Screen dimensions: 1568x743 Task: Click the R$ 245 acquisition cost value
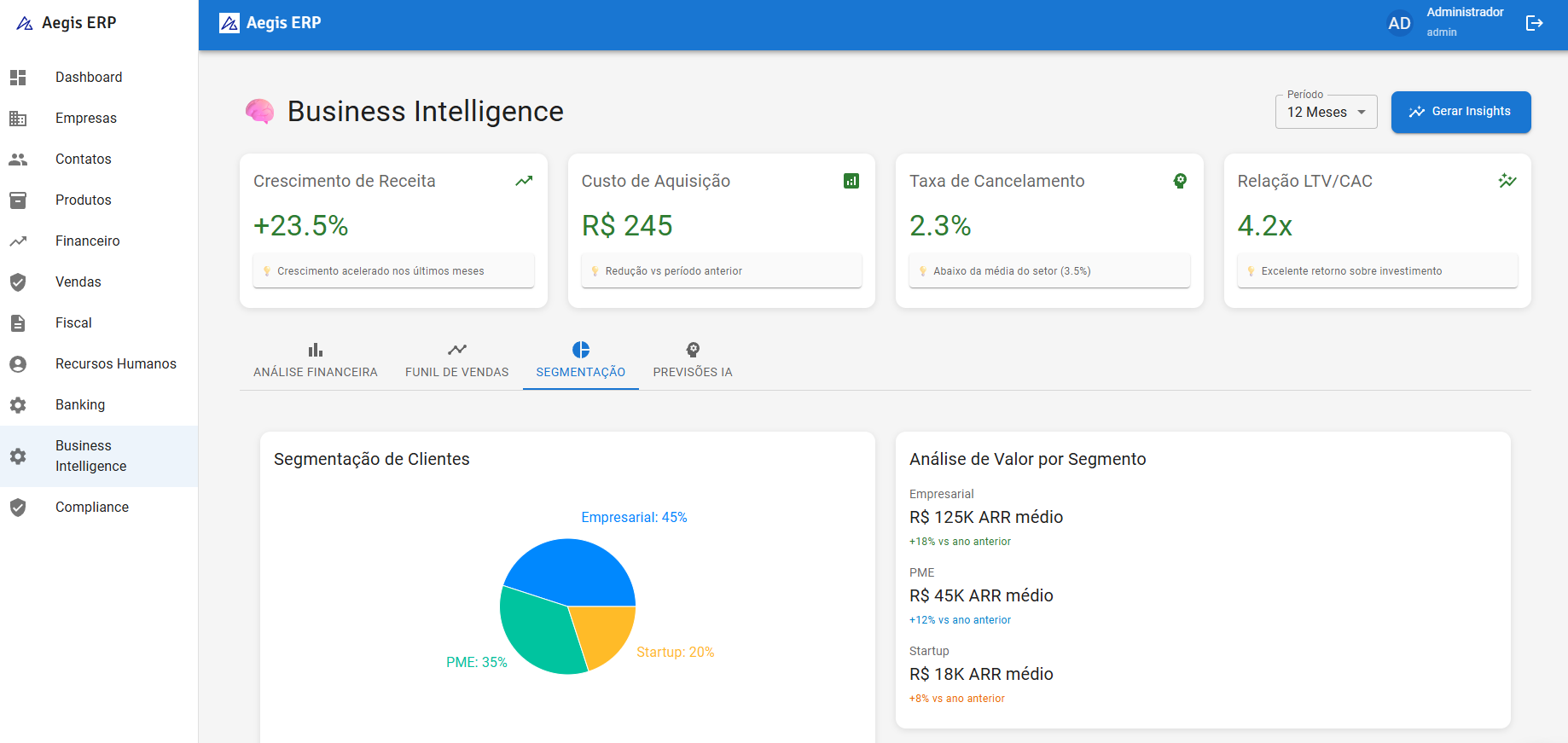click(627, 226)
